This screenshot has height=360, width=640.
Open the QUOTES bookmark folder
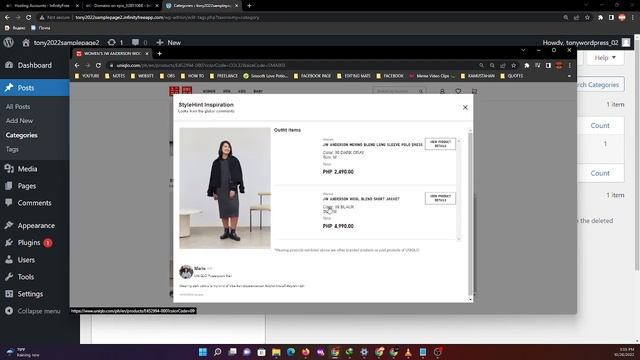512,76
